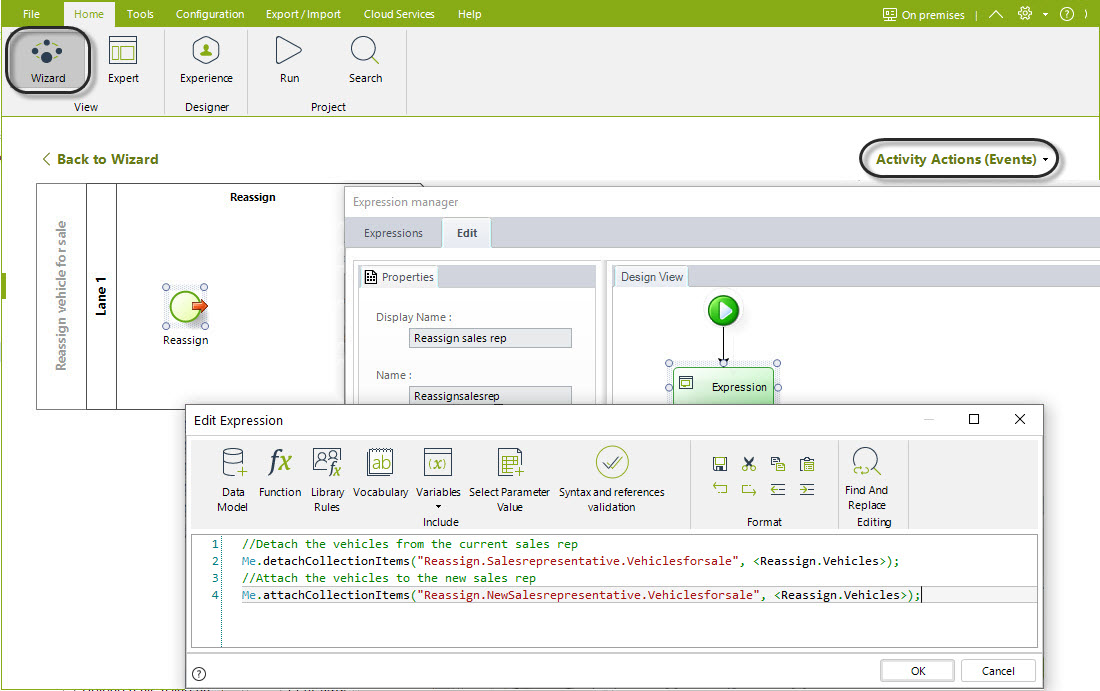The width and height of the screenshot is (1100, 691).
Task: Open the Cloud Services ribbon tab
Action: click(x=399, y=14)
